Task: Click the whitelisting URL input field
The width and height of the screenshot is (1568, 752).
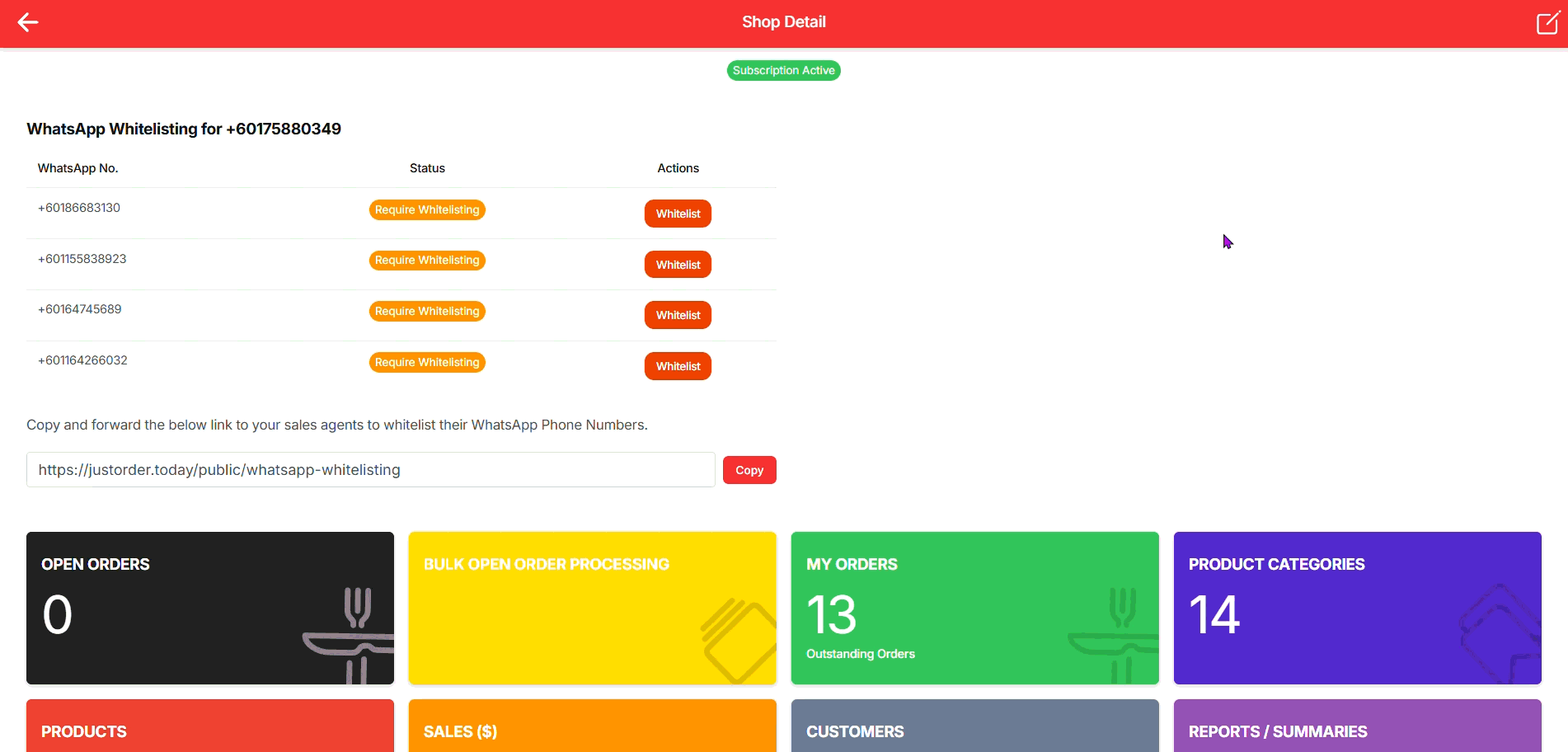Action: pyautogui.click(x=370, y=470)
